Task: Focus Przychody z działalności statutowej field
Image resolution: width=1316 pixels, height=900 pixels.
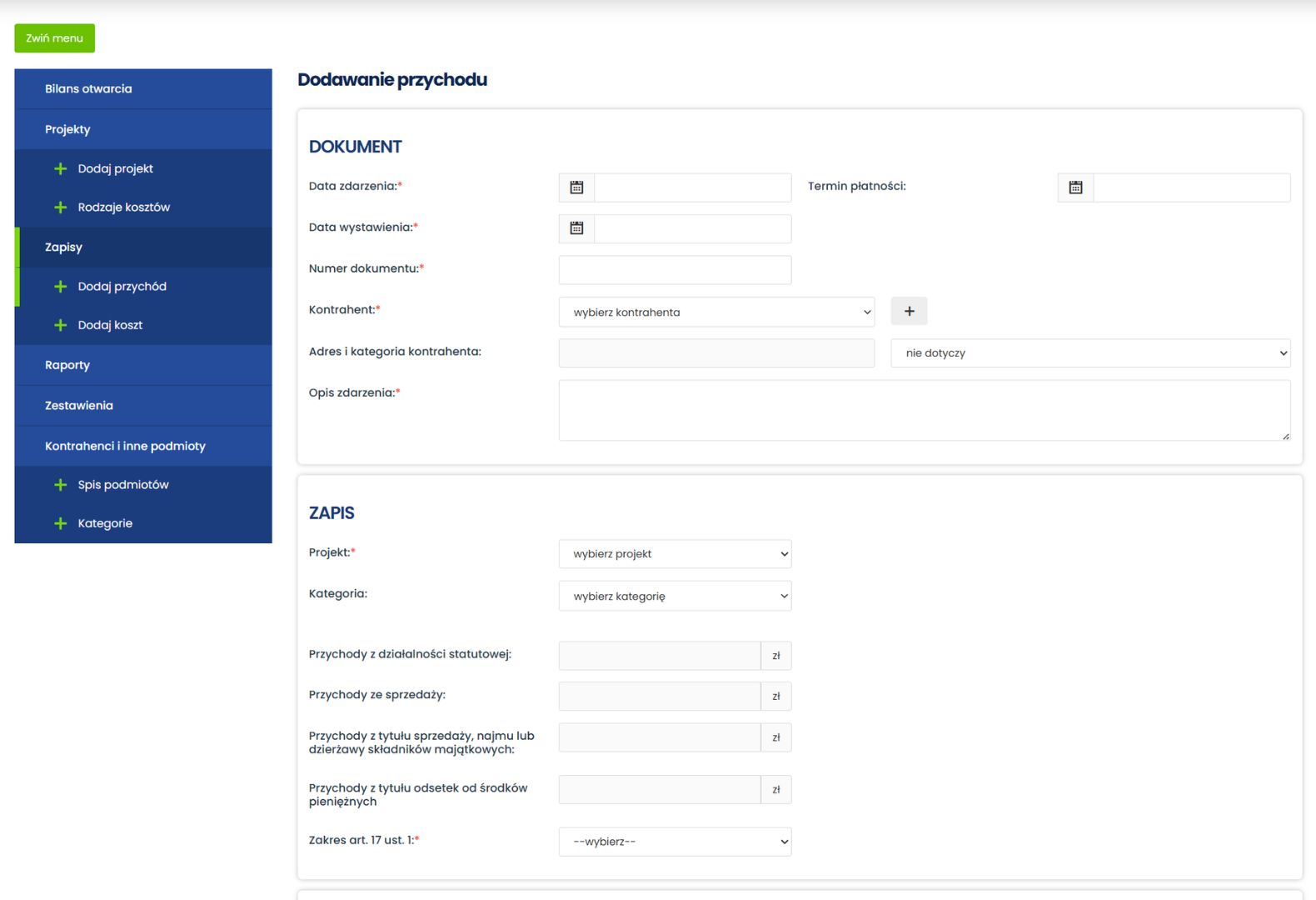Action: (x=660, y=656)
